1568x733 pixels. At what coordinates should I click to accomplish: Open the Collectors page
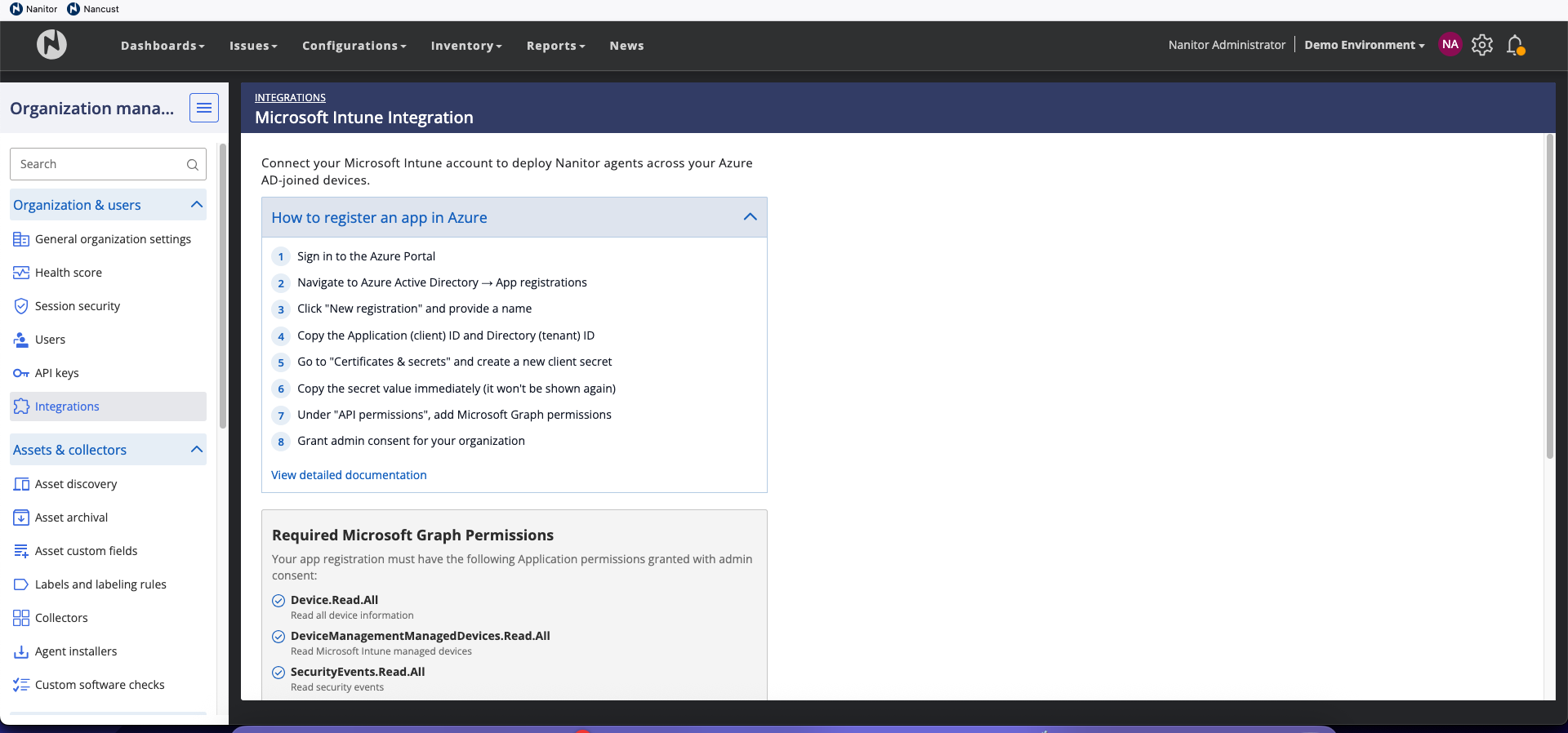61,618
